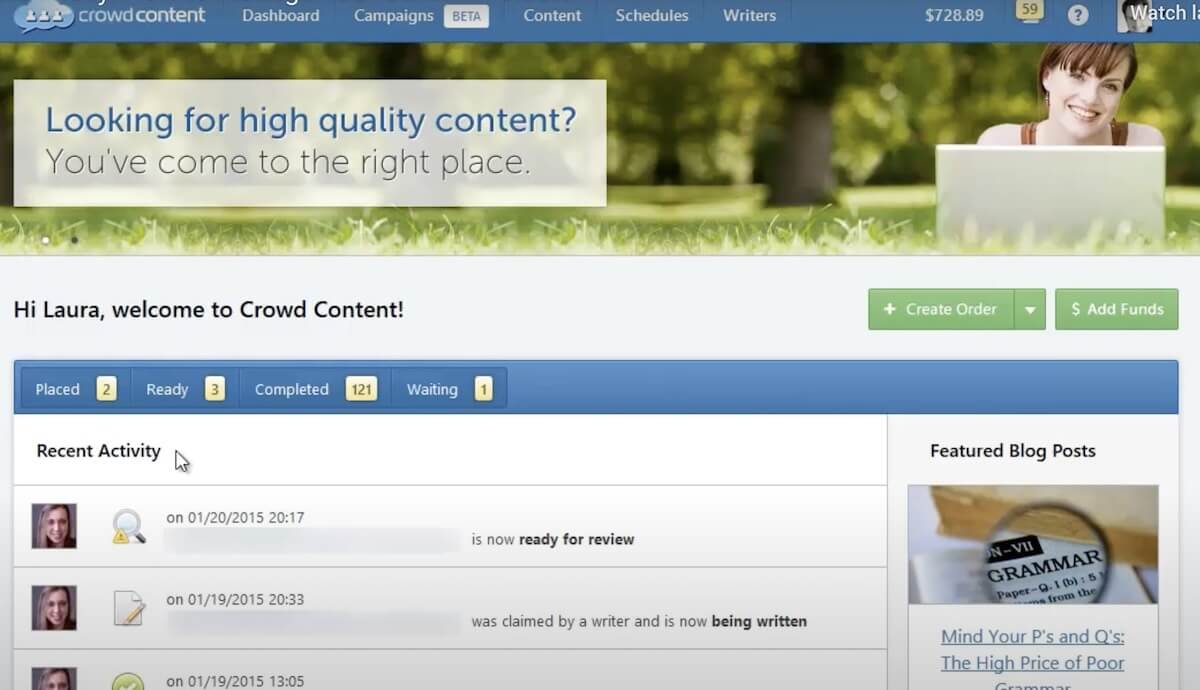The width and height of the screenshot is (1200, 690).
Task: Open the Schedules menu
Action: pos(652,16)
